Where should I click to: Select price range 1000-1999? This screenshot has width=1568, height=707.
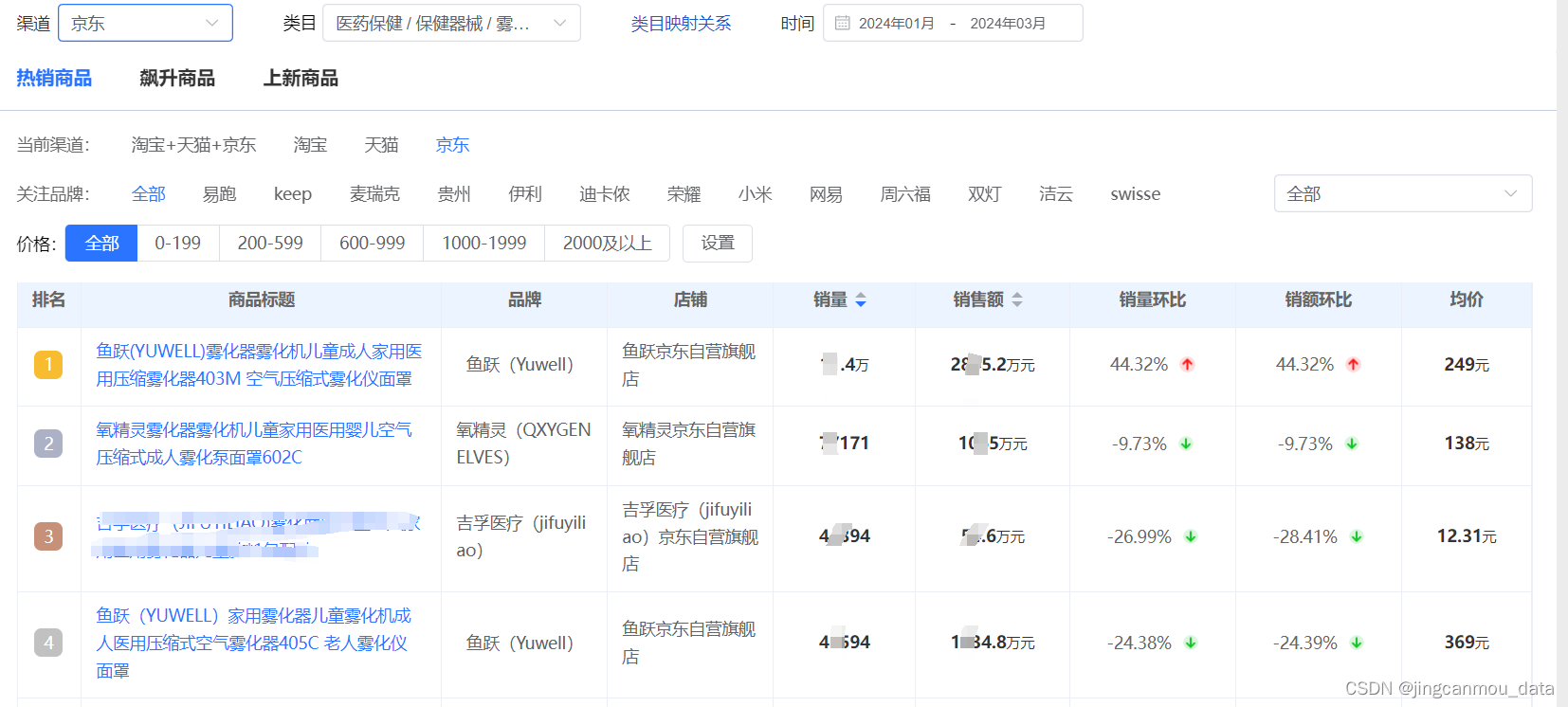tap(484, 243)
